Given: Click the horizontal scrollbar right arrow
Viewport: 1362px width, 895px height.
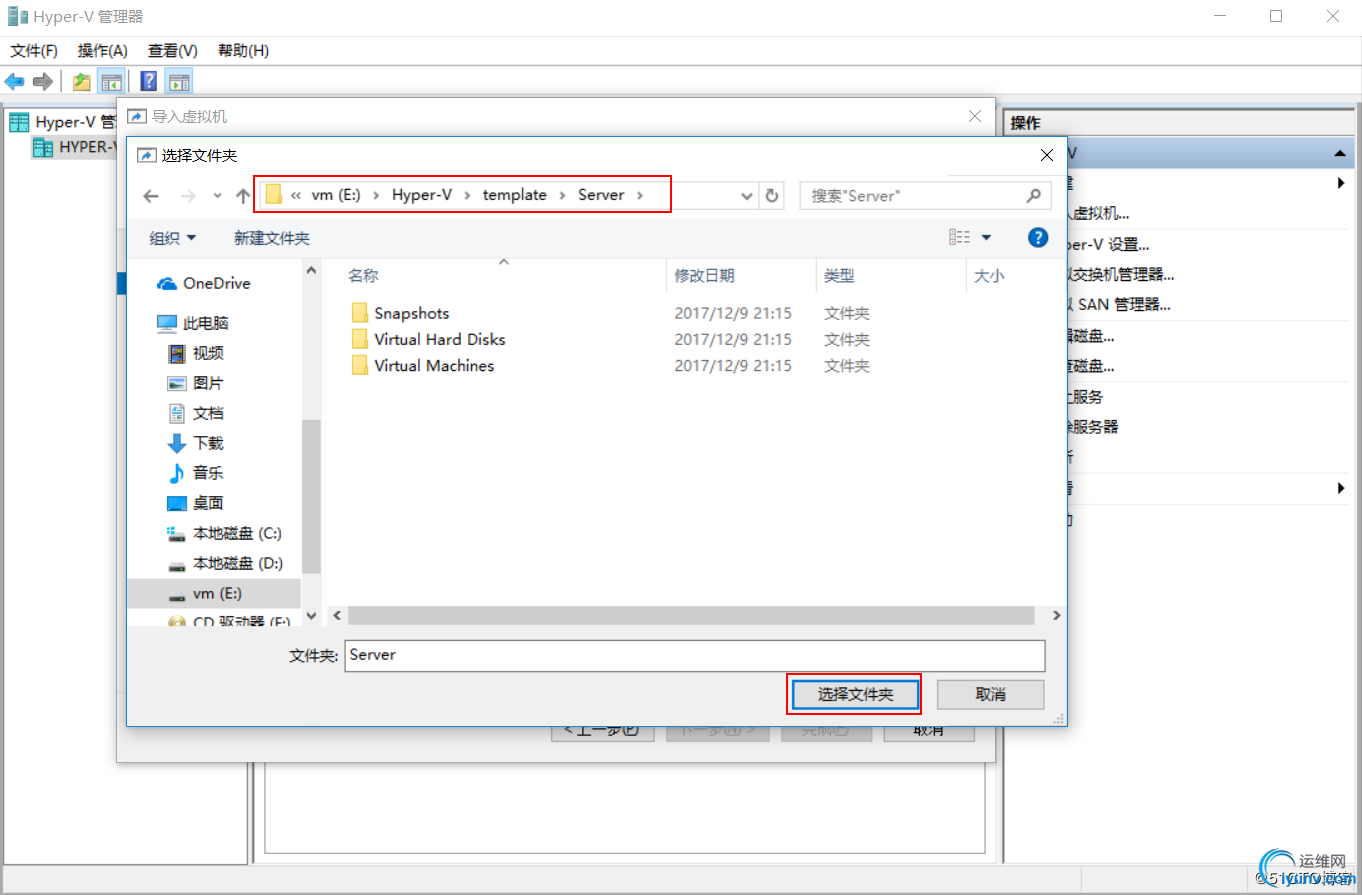Looking at the screenshot, I should tap(1056, 616).
